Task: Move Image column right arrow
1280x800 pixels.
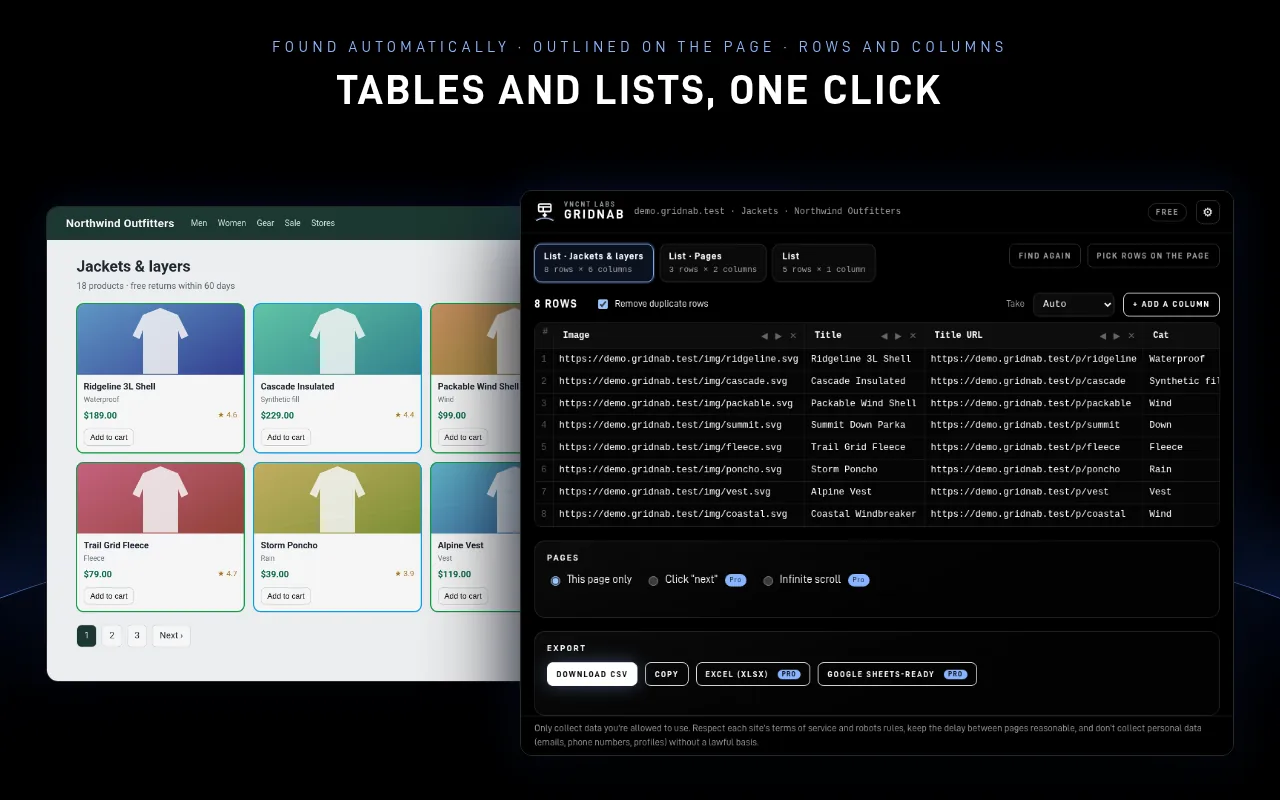Action: click(779, 336)
